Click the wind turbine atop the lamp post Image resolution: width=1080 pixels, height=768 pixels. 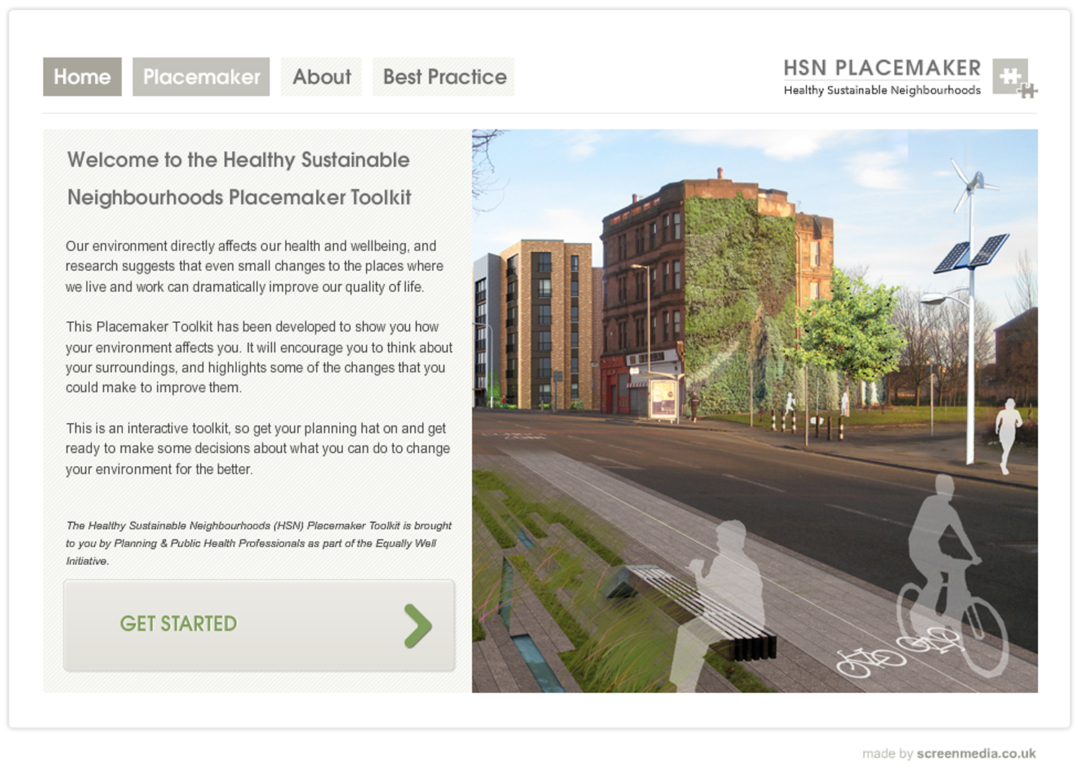tap(970, 183)
